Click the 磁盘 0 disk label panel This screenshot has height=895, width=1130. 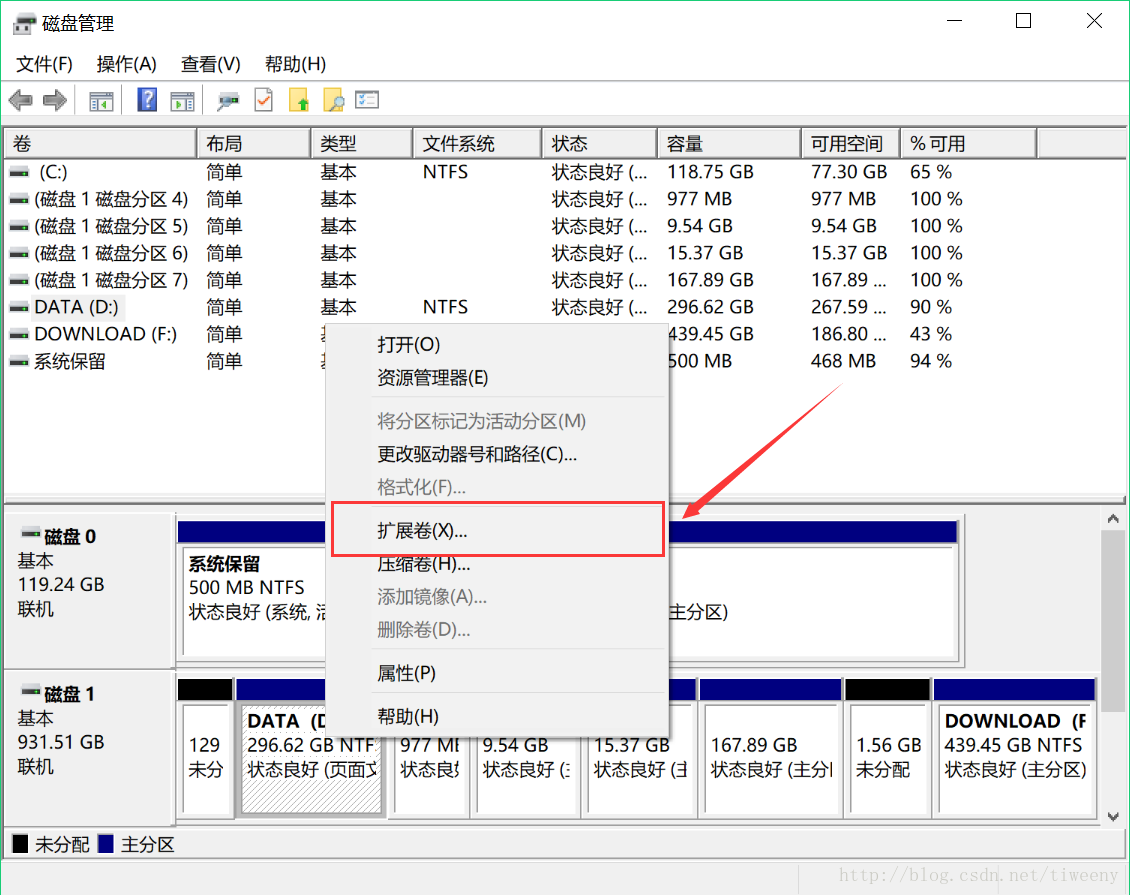point(89,591)
